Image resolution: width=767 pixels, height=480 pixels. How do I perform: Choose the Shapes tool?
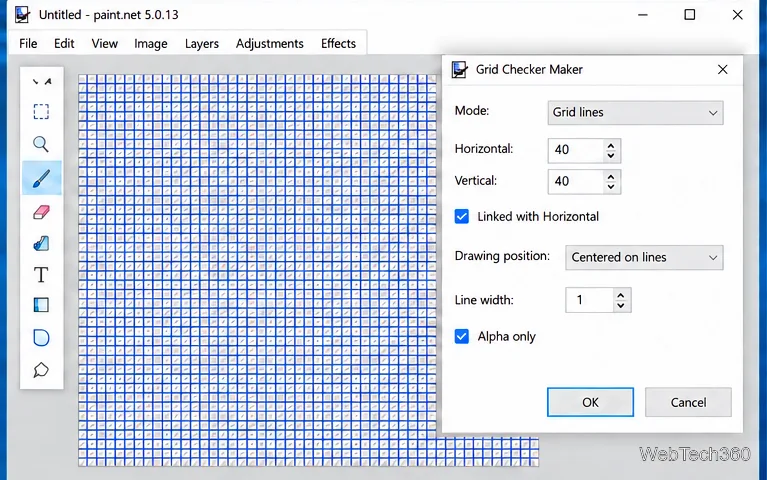pyautogui.click(x=41, y=338)
